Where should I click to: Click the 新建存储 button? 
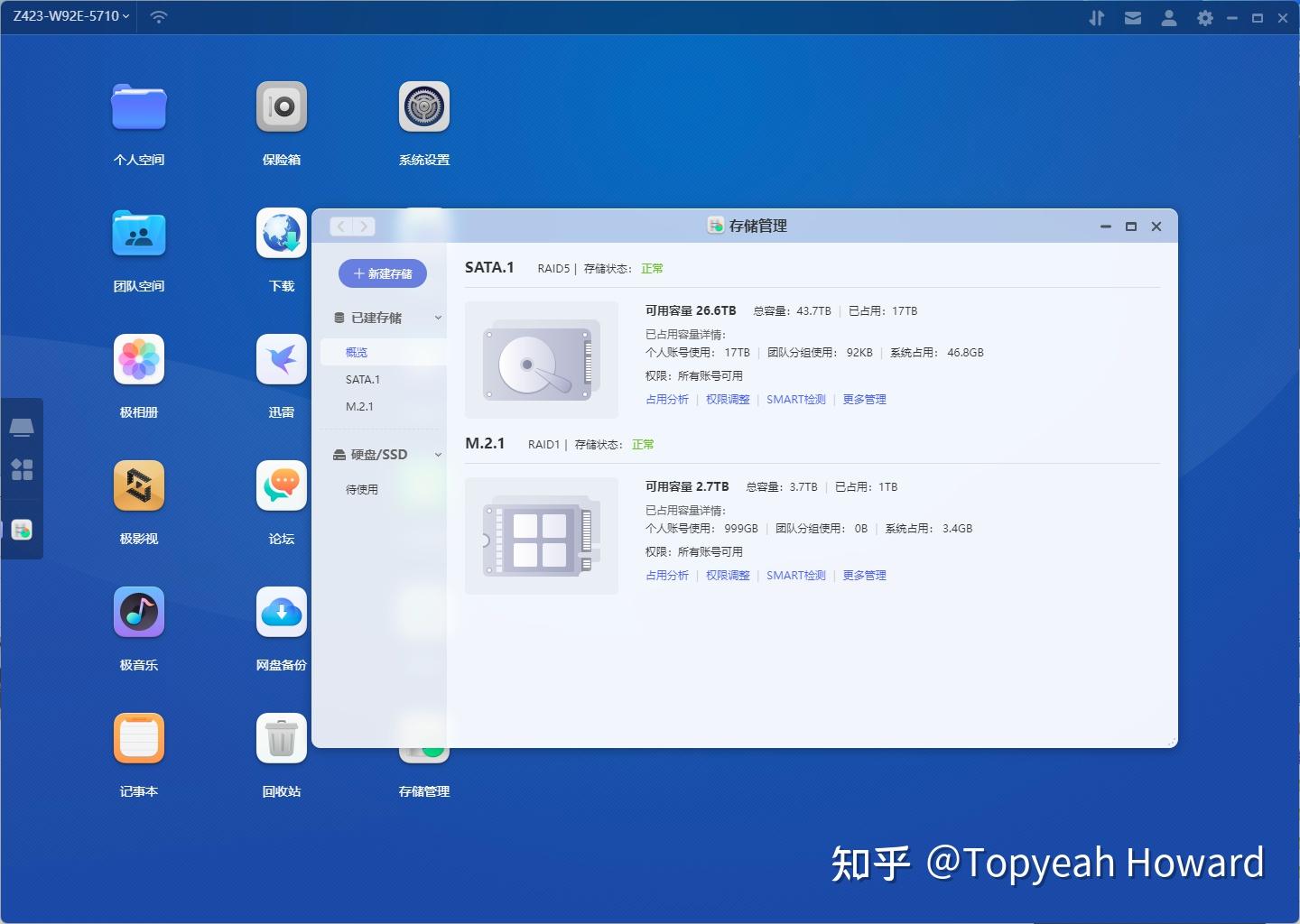tap(382, 273)
